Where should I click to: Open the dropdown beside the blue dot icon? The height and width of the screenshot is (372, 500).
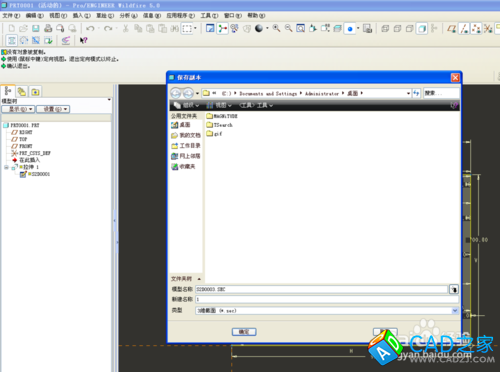[x=359, y=29]
